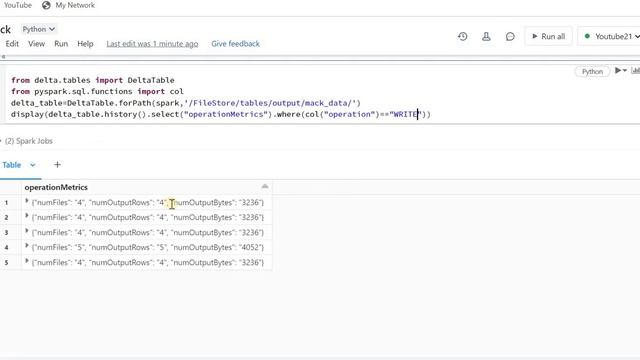Expand the row 1 operationMetrics JSON
This screenshot has width=640, height=360.
click(27, 201)
